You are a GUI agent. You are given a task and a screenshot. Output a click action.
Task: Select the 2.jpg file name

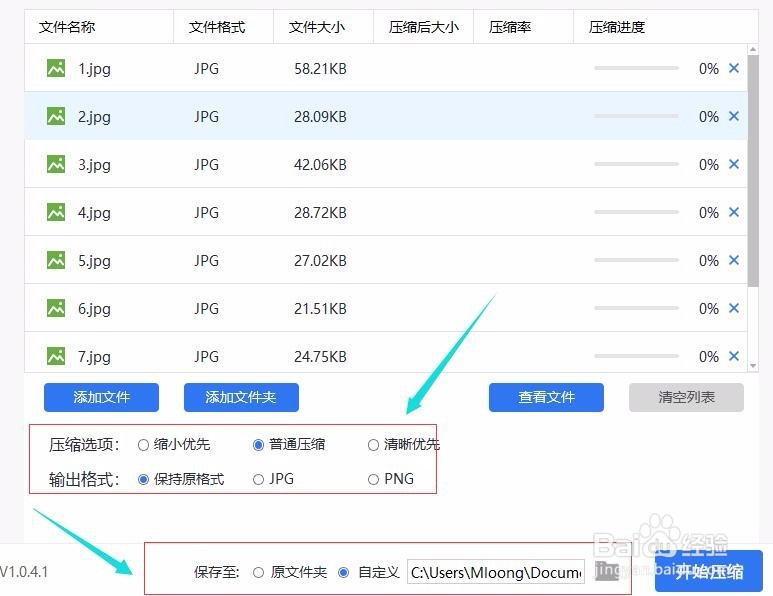pyautogui.click(x=94, y=117)
